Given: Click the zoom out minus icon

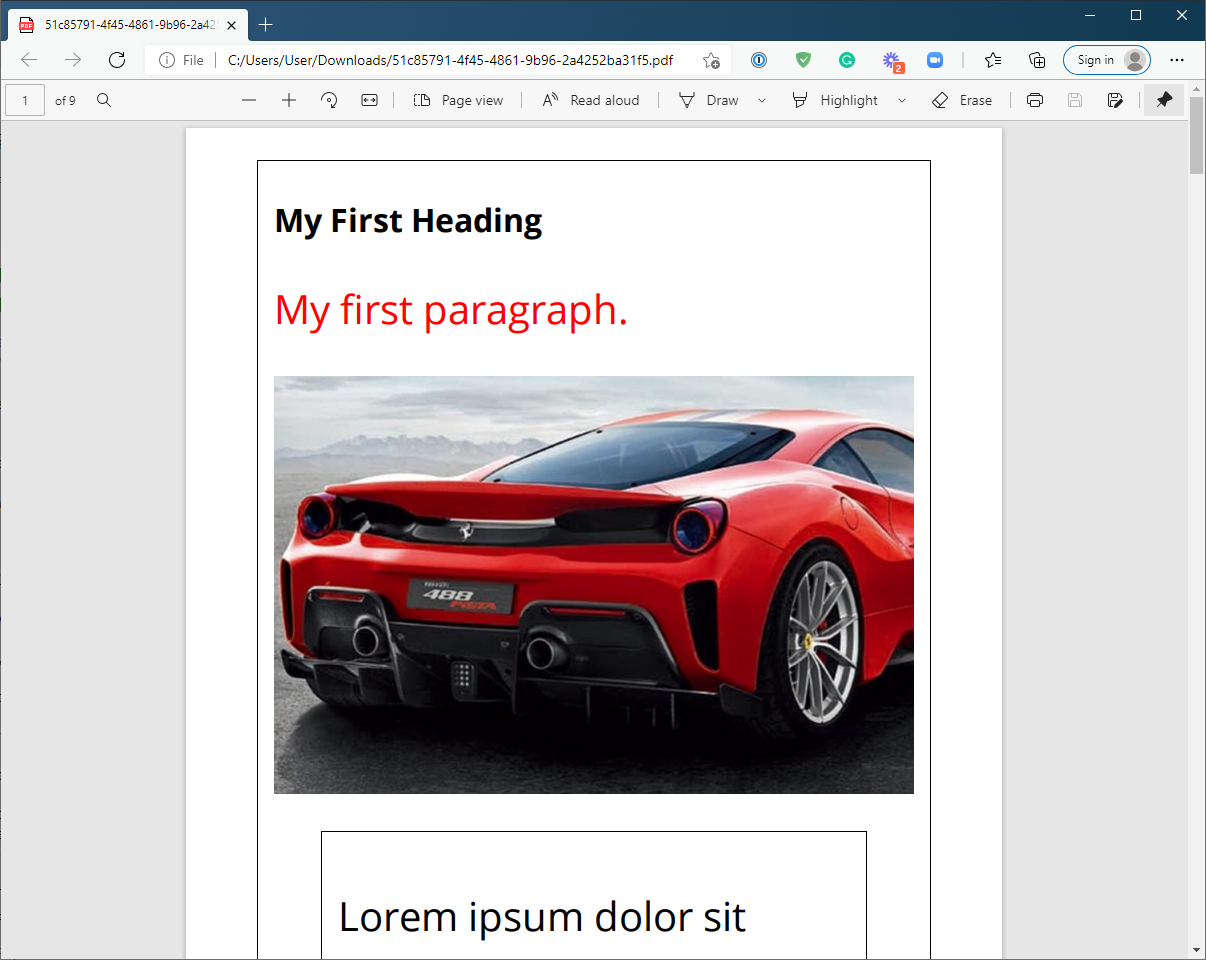Looking at the screenshot, I should (x=249, y=100).
